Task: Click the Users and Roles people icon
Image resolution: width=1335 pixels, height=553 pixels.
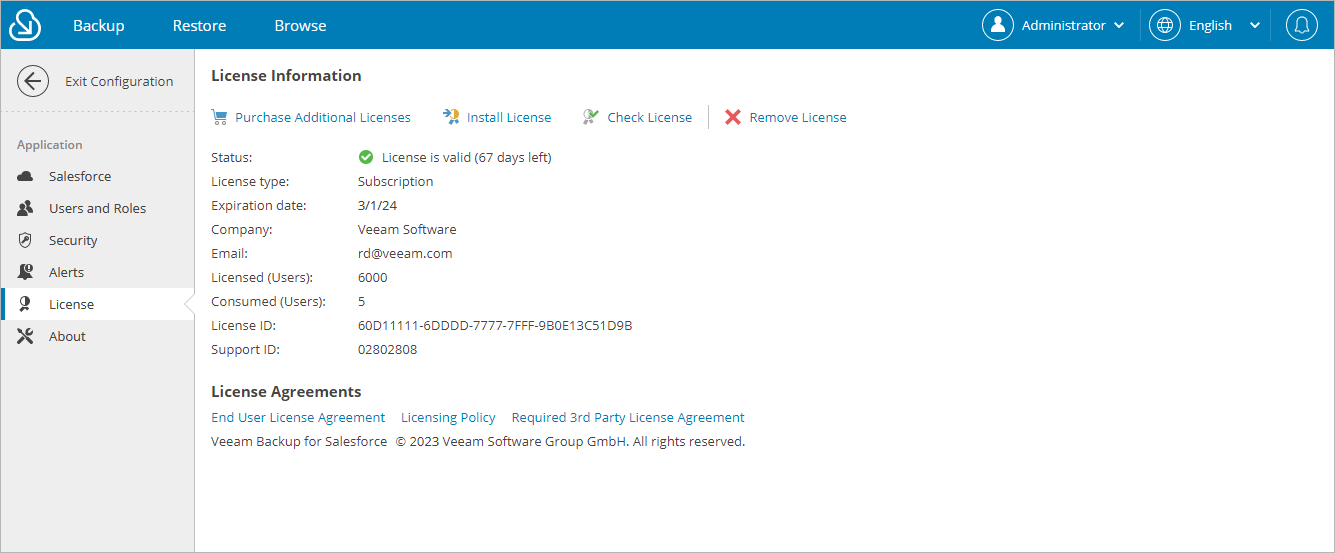Action: tap(26, 208)
